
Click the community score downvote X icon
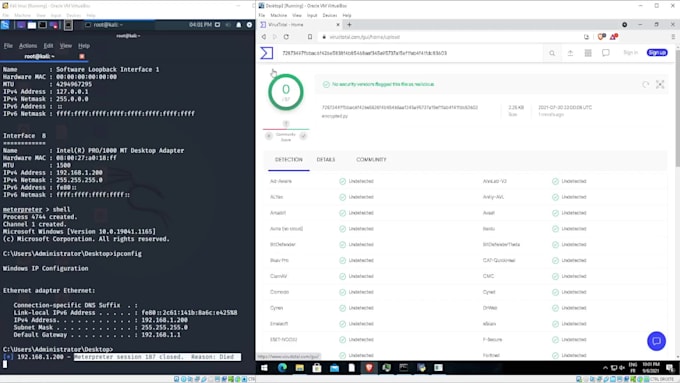tap(269, 136)
